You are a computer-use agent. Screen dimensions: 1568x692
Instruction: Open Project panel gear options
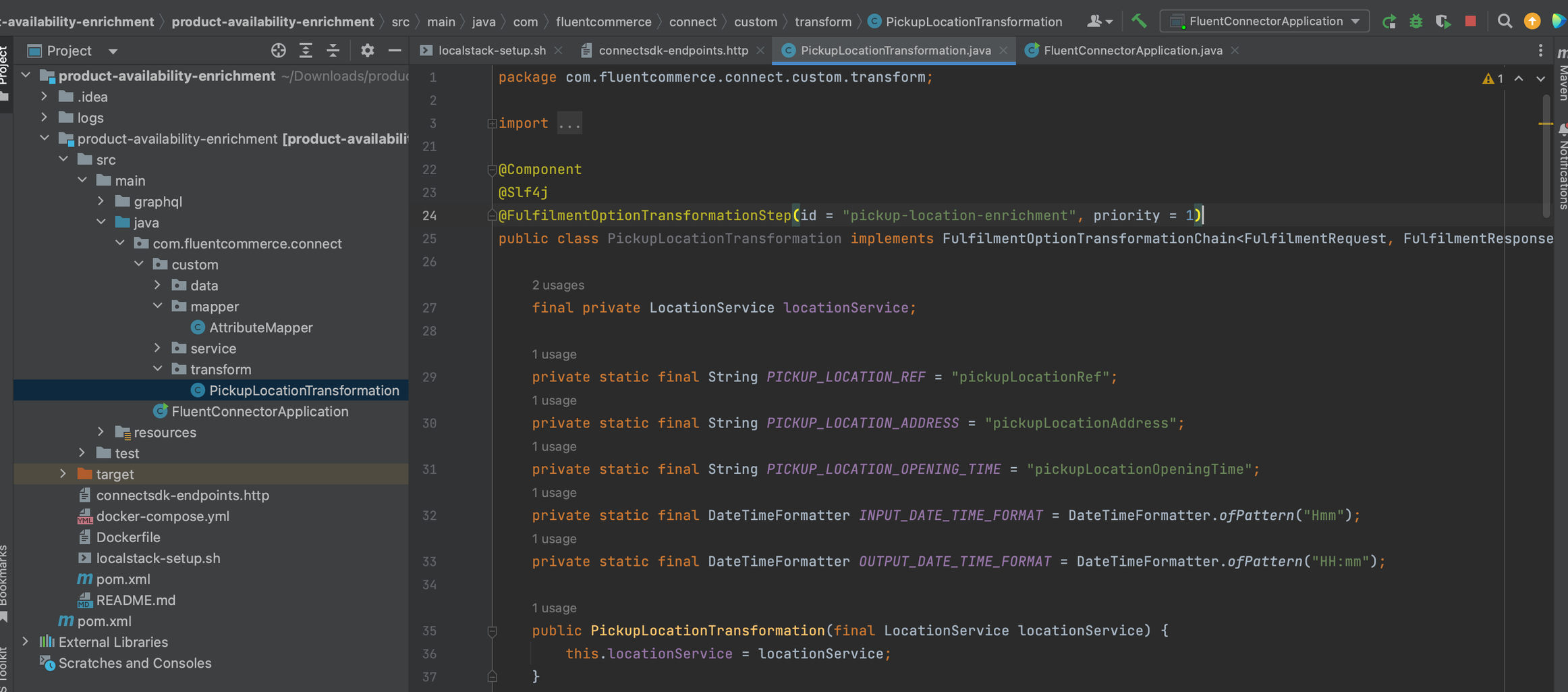pyautogui.click(x=367, y=51)
